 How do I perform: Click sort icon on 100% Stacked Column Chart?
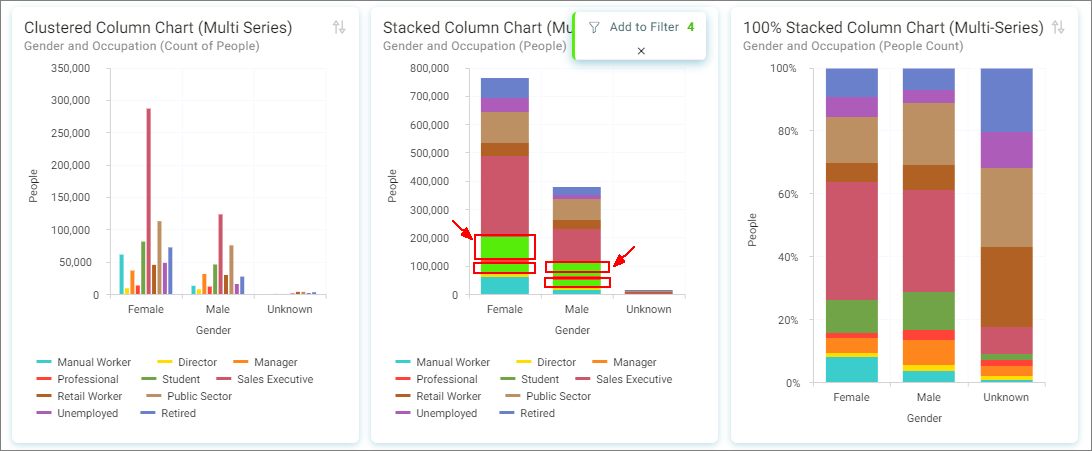1058,27
